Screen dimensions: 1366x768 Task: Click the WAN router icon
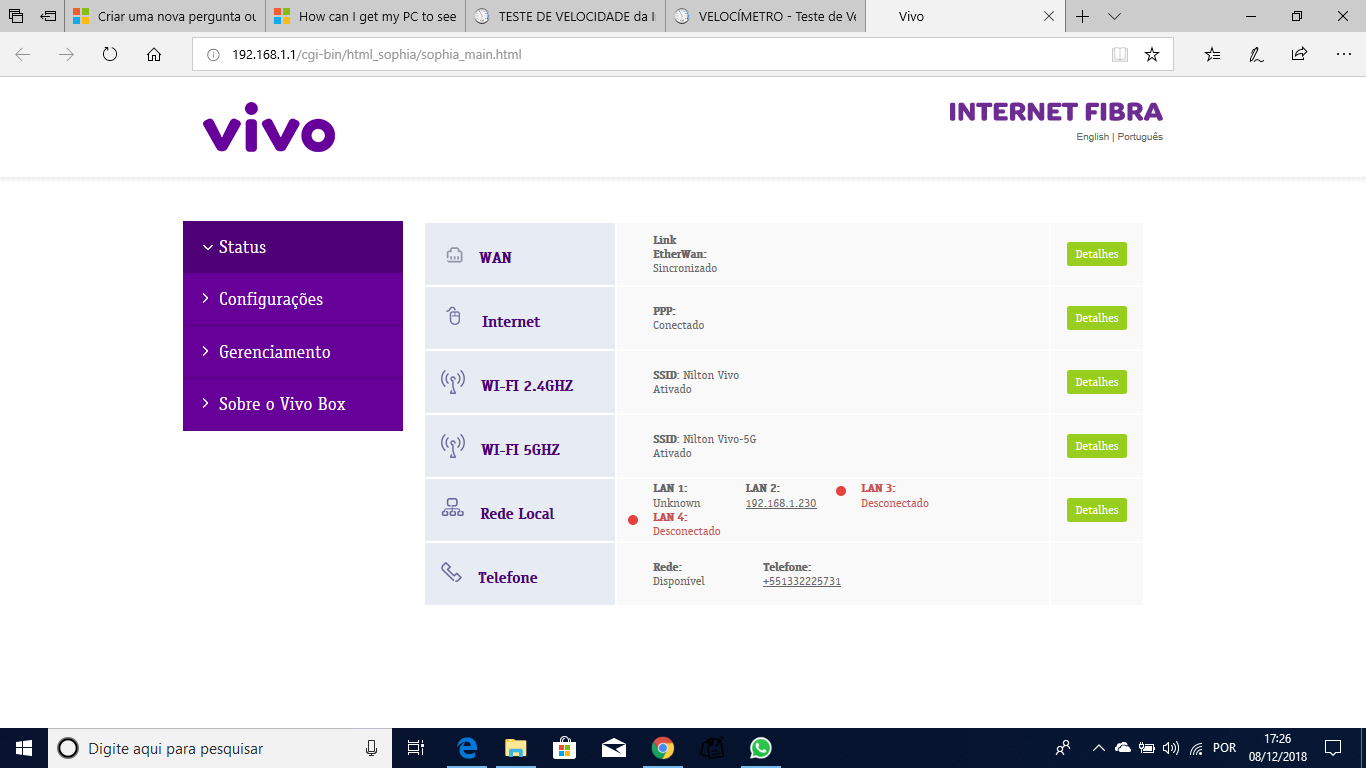coord(454,255)
